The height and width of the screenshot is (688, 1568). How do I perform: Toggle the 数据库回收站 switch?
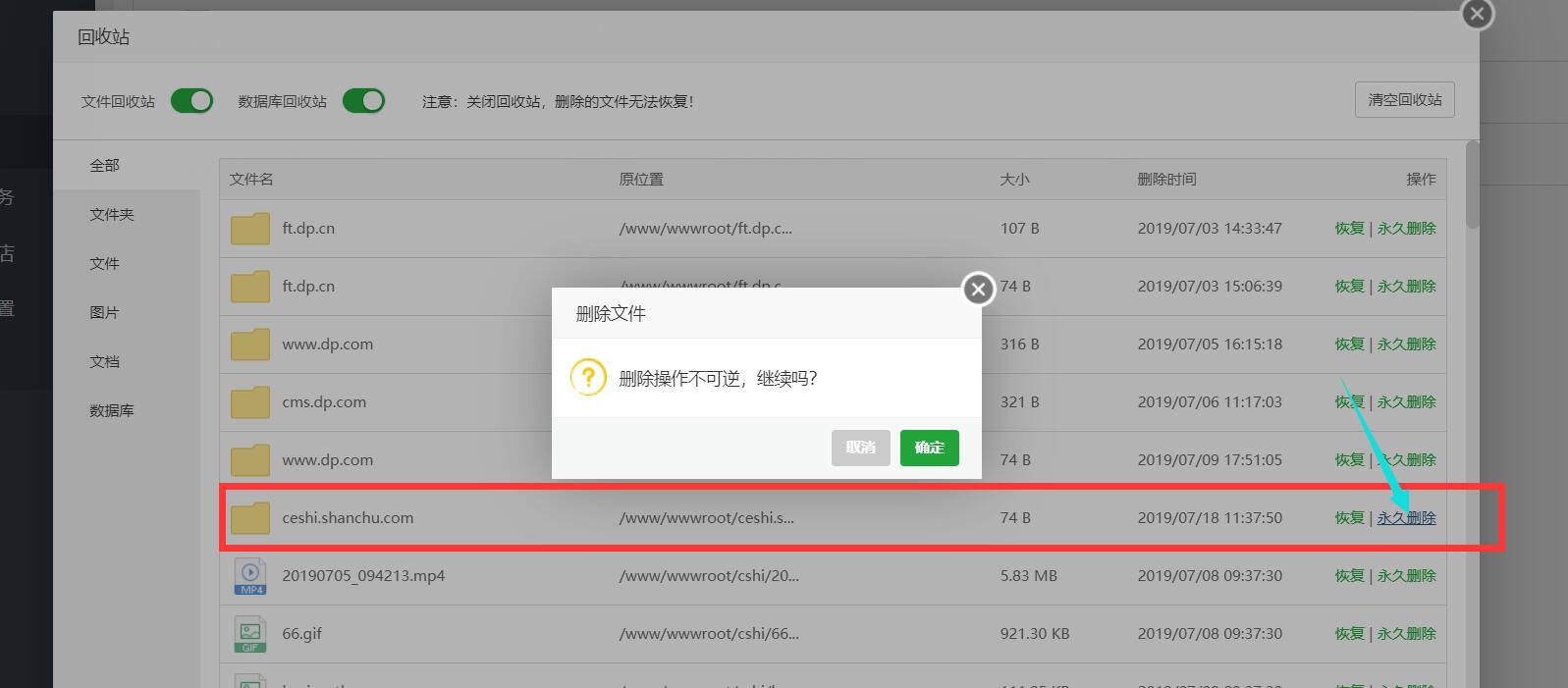tap(363, 100)
